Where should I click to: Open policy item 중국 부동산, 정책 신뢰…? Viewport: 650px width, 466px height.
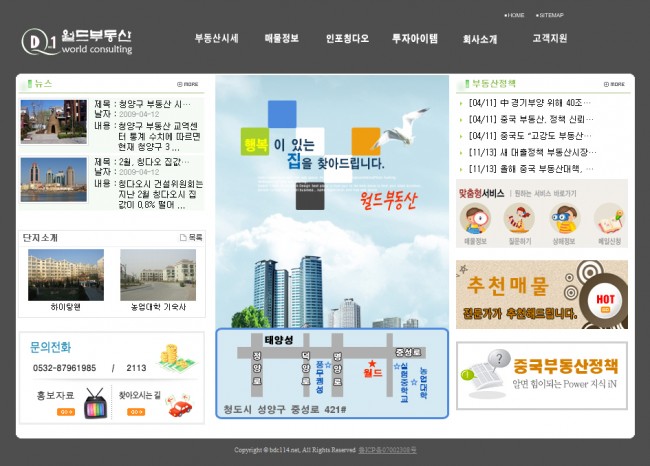(x=531, y=119)
